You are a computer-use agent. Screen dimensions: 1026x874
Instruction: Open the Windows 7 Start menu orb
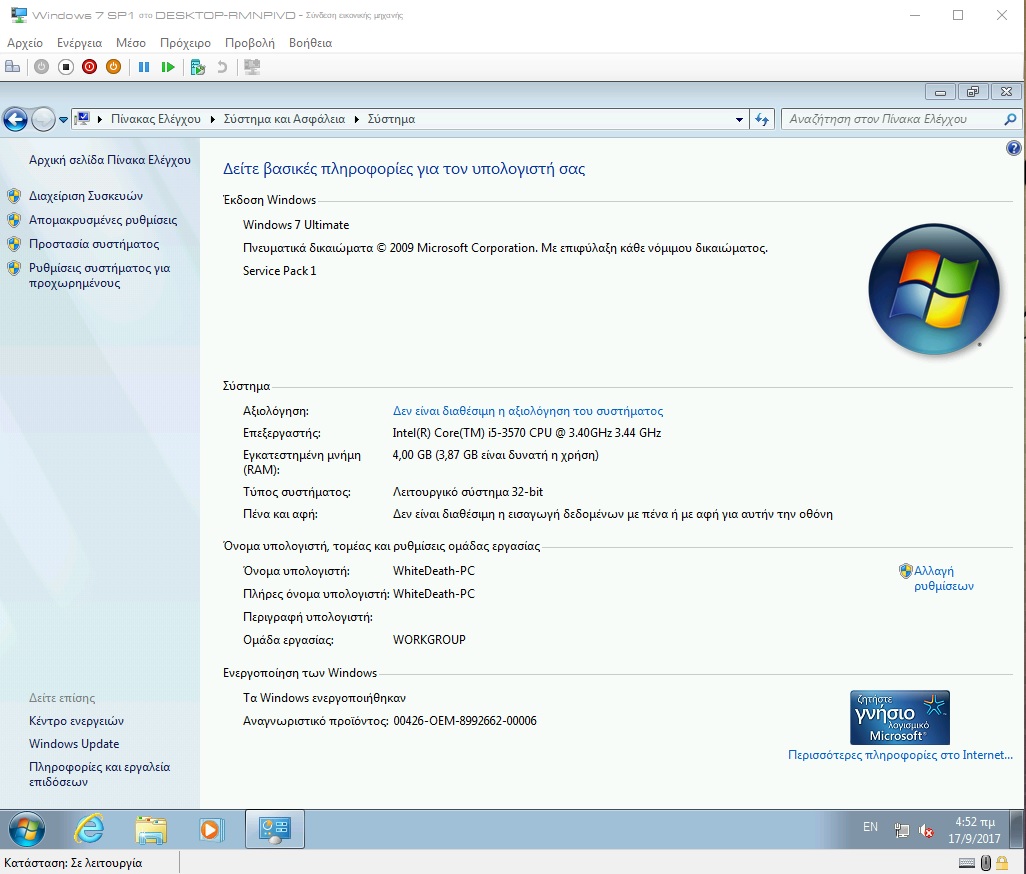coord(27,830)
